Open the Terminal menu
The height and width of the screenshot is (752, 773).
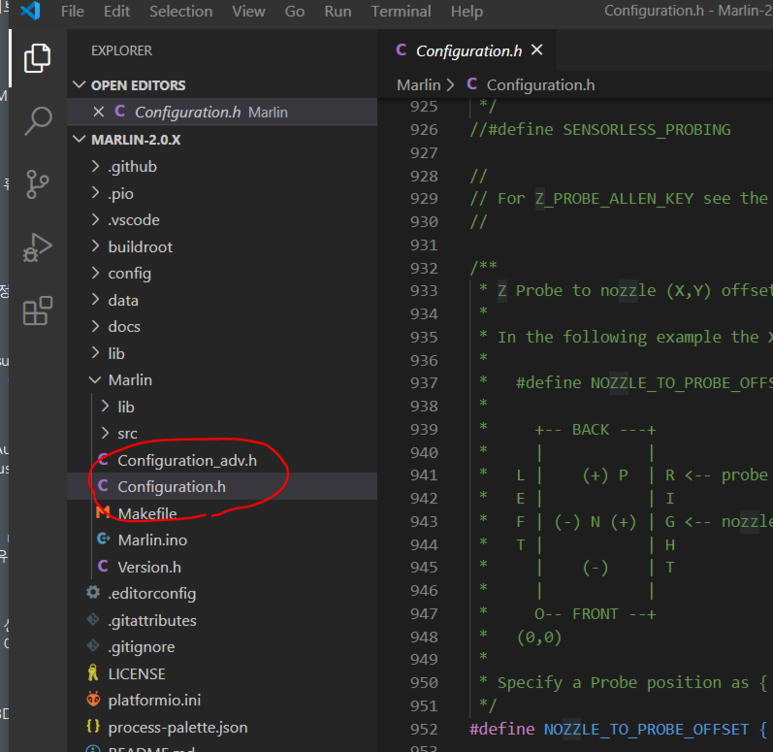[401, 11]
